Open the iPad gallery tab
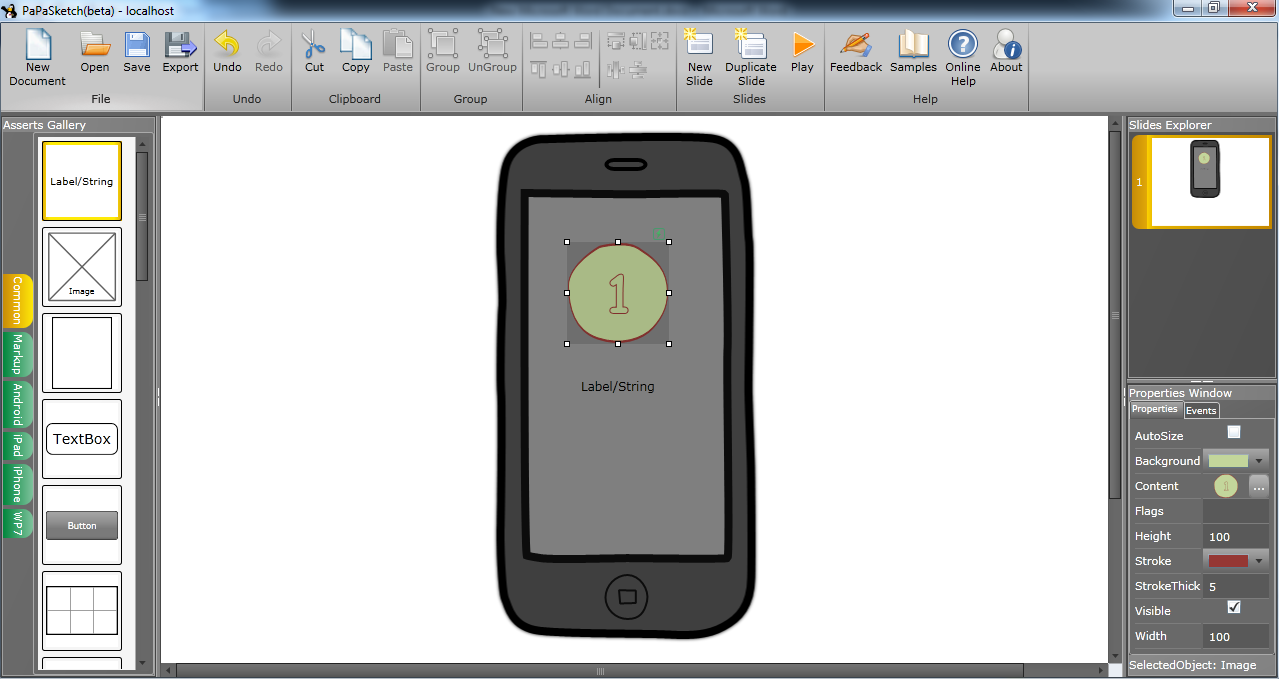 coord(18,446)
